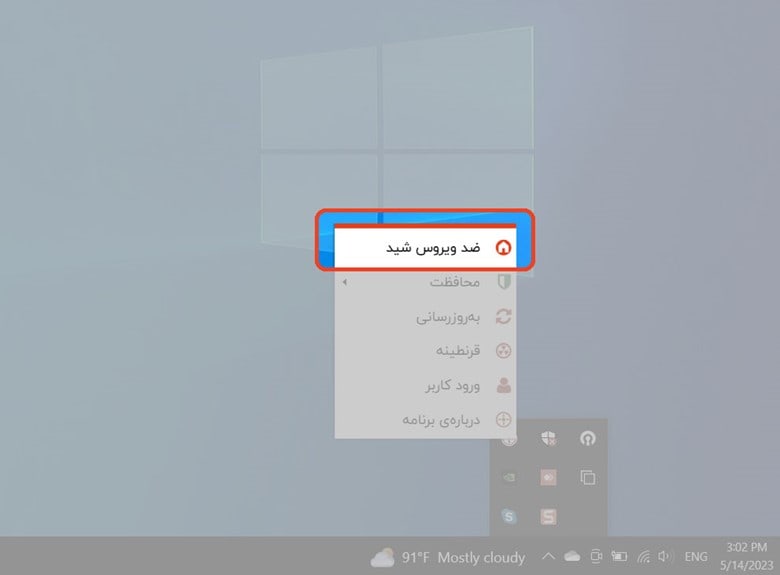Open the ضد ویروس شید main window
This screenshot has width=780, height=575.
(x=425, y=247)
